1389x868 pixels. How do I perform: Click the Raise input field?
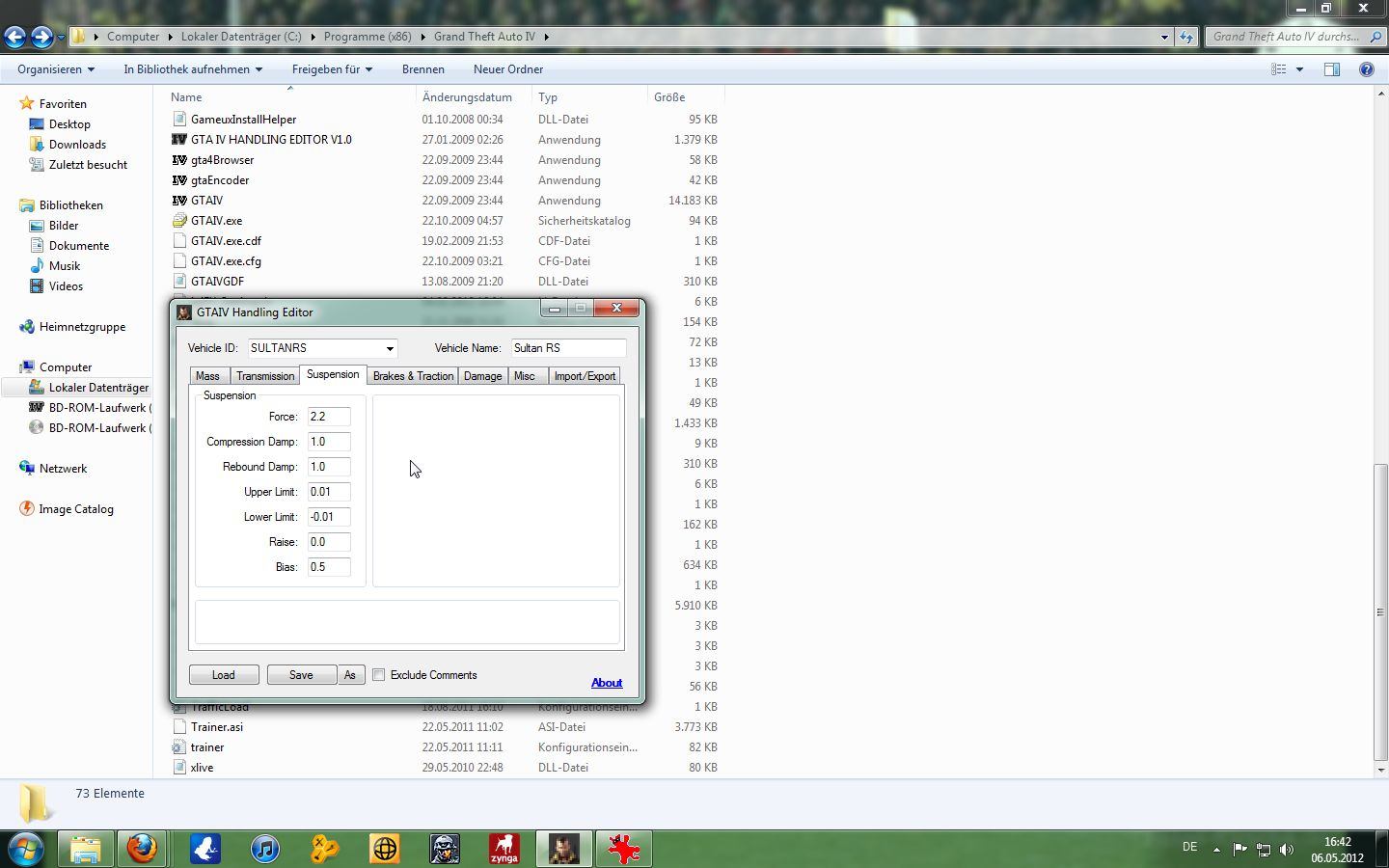pos(329,542)
